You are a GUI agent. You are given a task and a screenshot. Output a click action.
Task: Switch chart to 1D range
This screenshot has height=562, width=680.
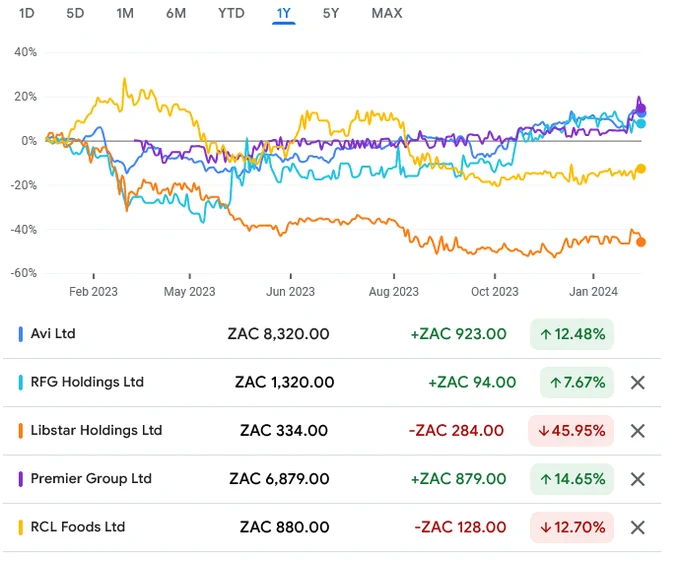click(26, 13)
